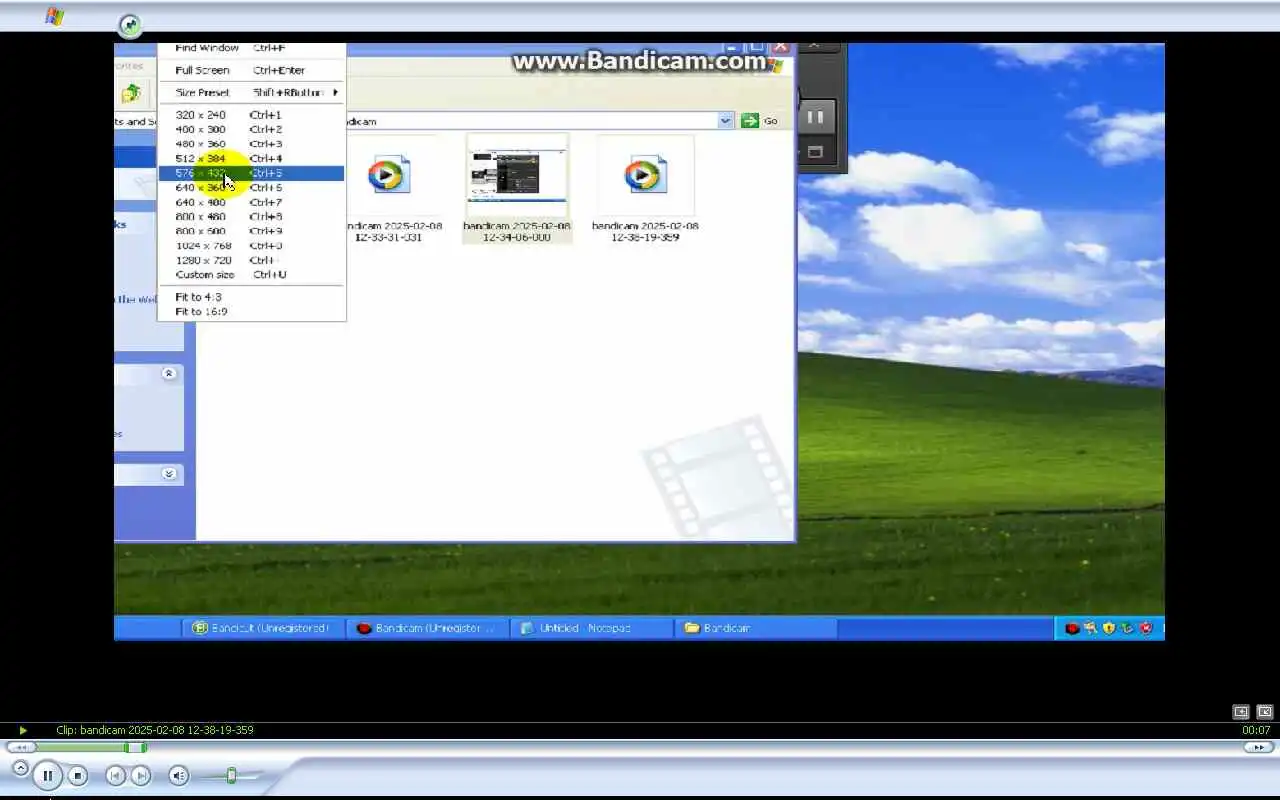Pause playback with the round pause button
Screen dimensions: 1280x800
point(47,775)
